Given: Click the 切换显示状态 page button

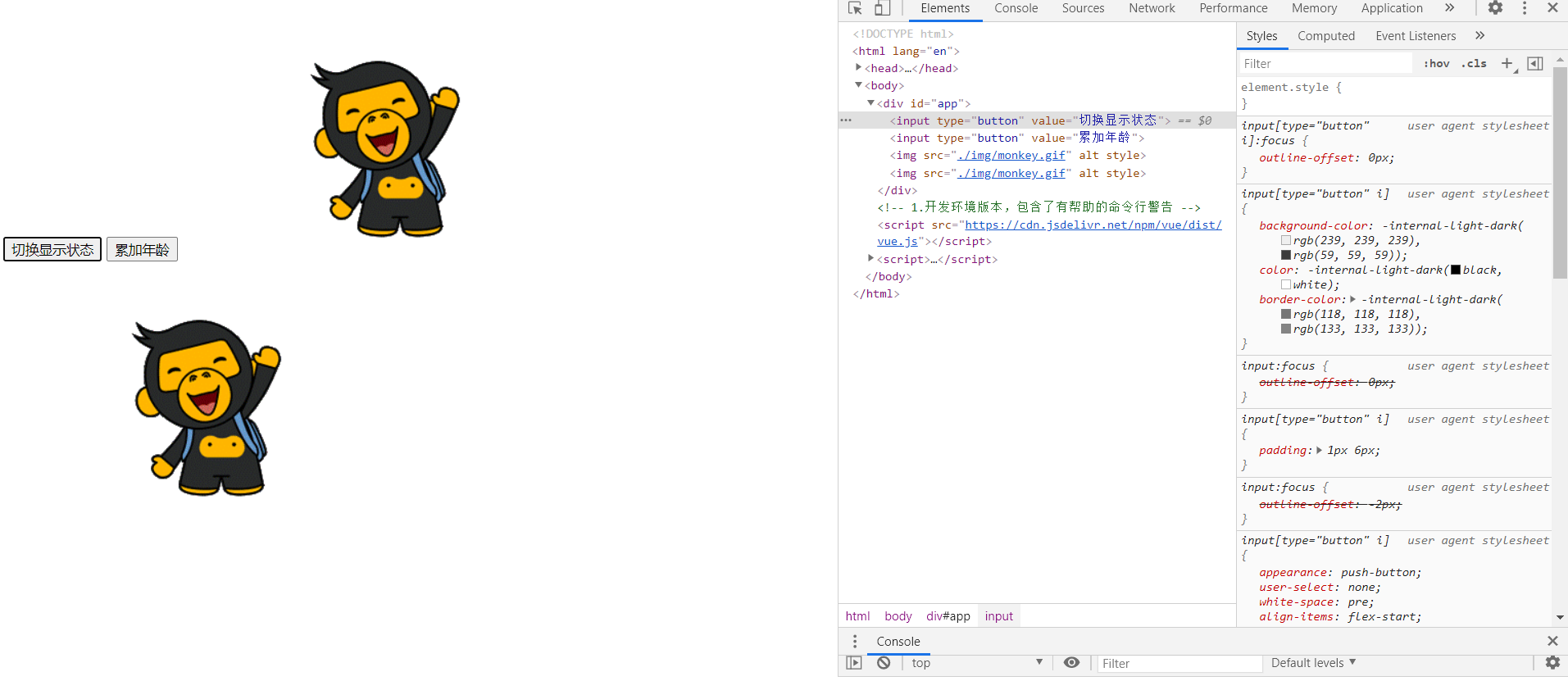Looking at the screenshot, I should pyautogui.click(x=52, y=249).
